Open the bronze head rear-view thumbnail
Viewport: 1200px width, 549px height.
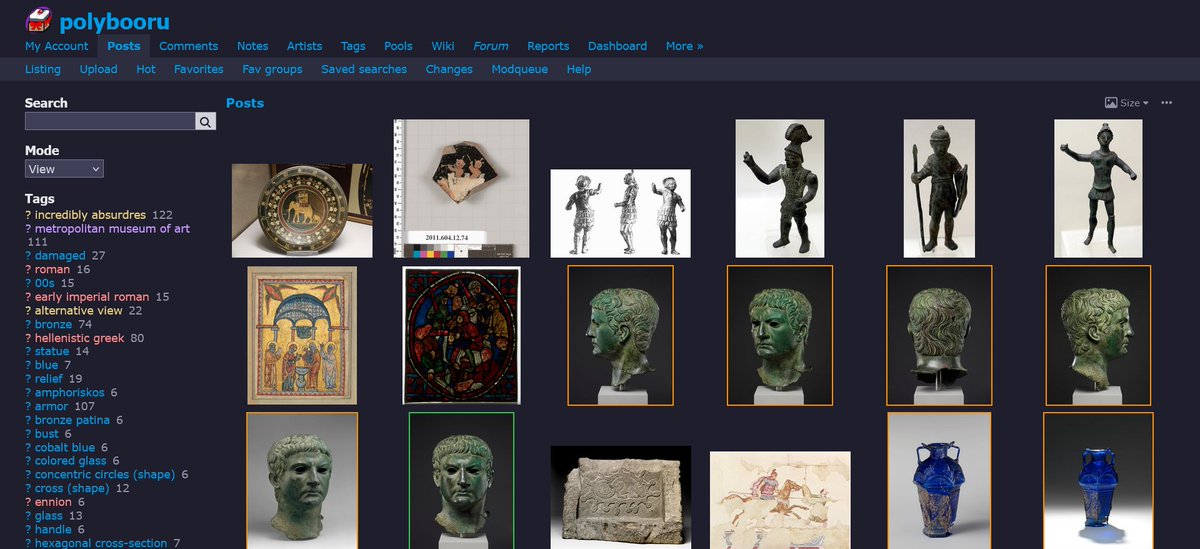939,335
